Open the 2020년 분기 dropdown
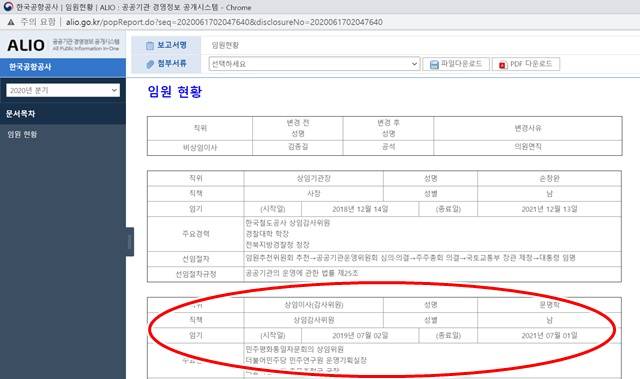Image resolution: width=640 pixels, height=379 pixels. (x=63, y=90)
